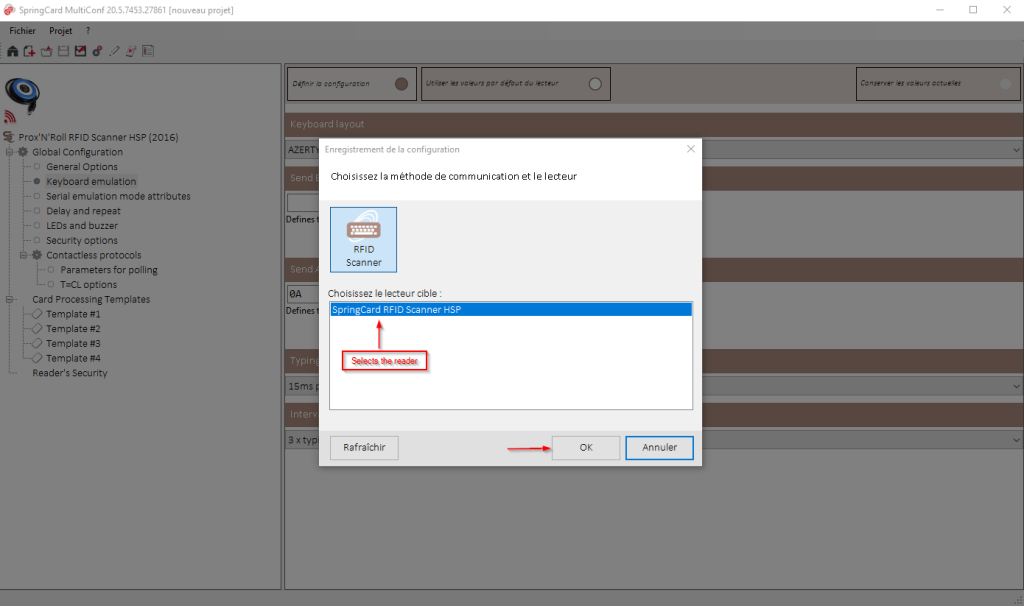Select 'SpringCard RFID Scanner HSP' in reader list
Image resolution: width=1024 pixels, height=606 pixels.
click(x=511, y=310)
